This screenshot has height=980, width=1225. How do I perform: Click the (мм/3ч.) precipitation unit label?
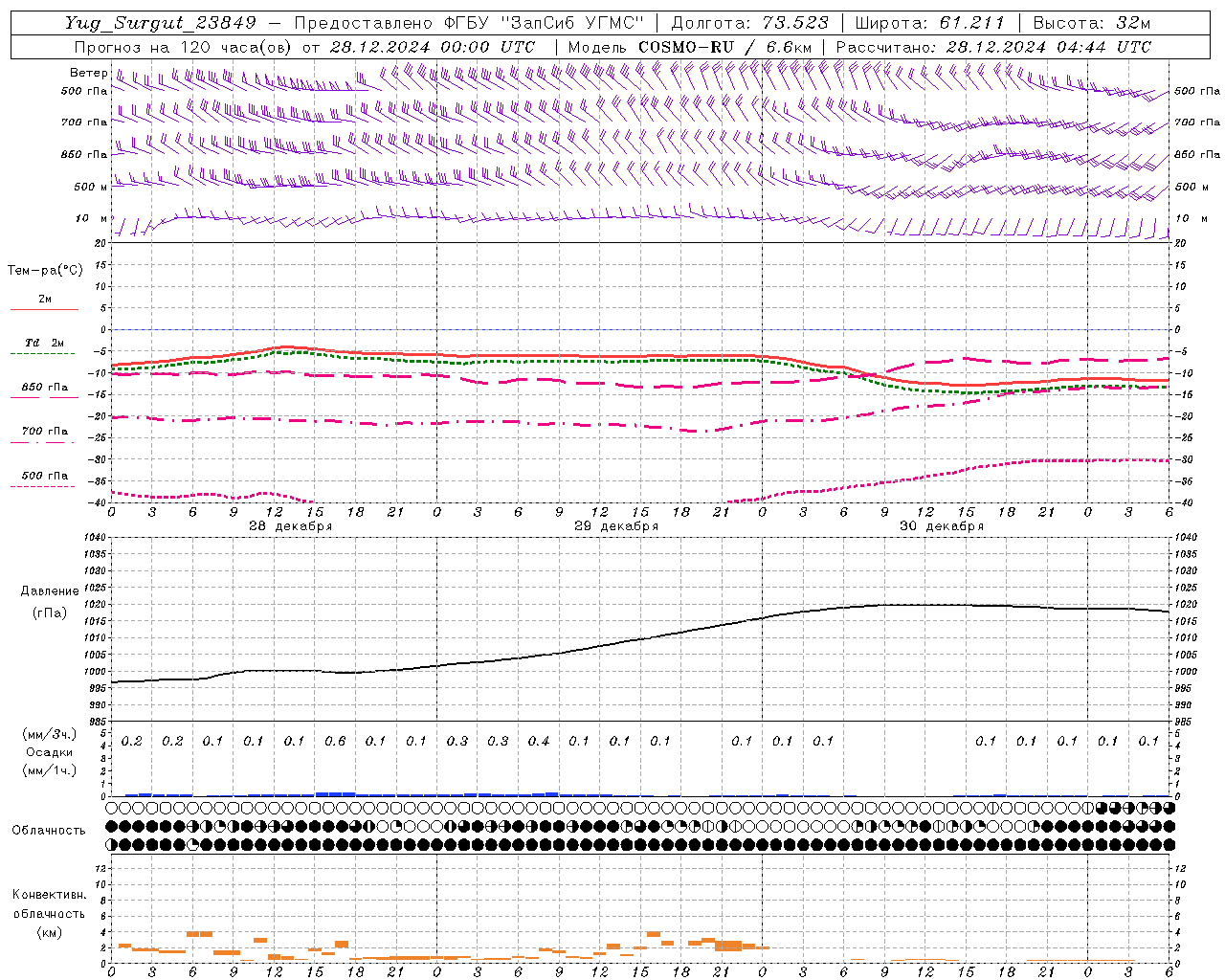point(50,734)
